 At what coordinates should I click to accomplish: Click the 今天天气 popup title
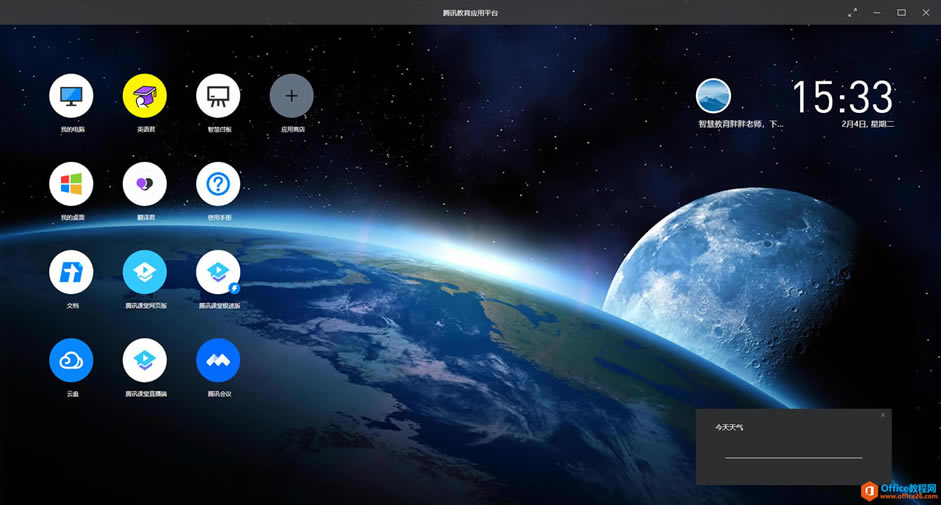[729, 428]
